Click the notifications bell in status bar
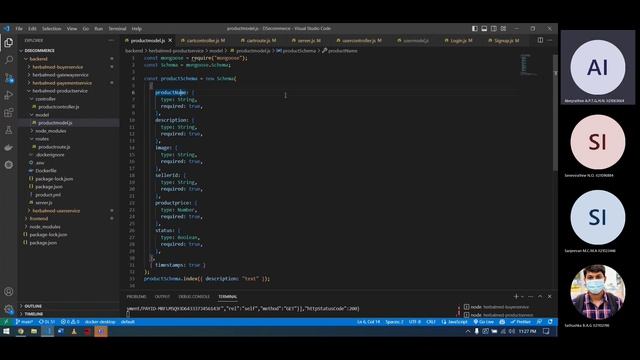This screenshot has width=640, height=360. click(x=550, y=322)
